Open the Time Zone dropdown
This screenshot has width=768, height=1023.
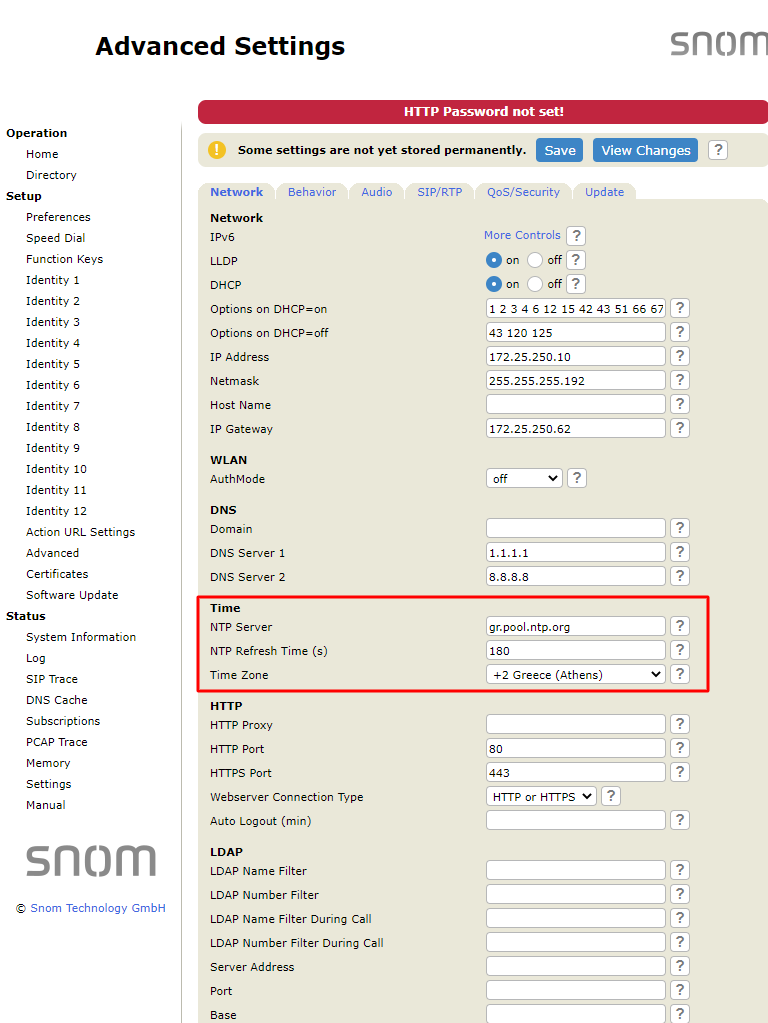(x=576, y=675)
